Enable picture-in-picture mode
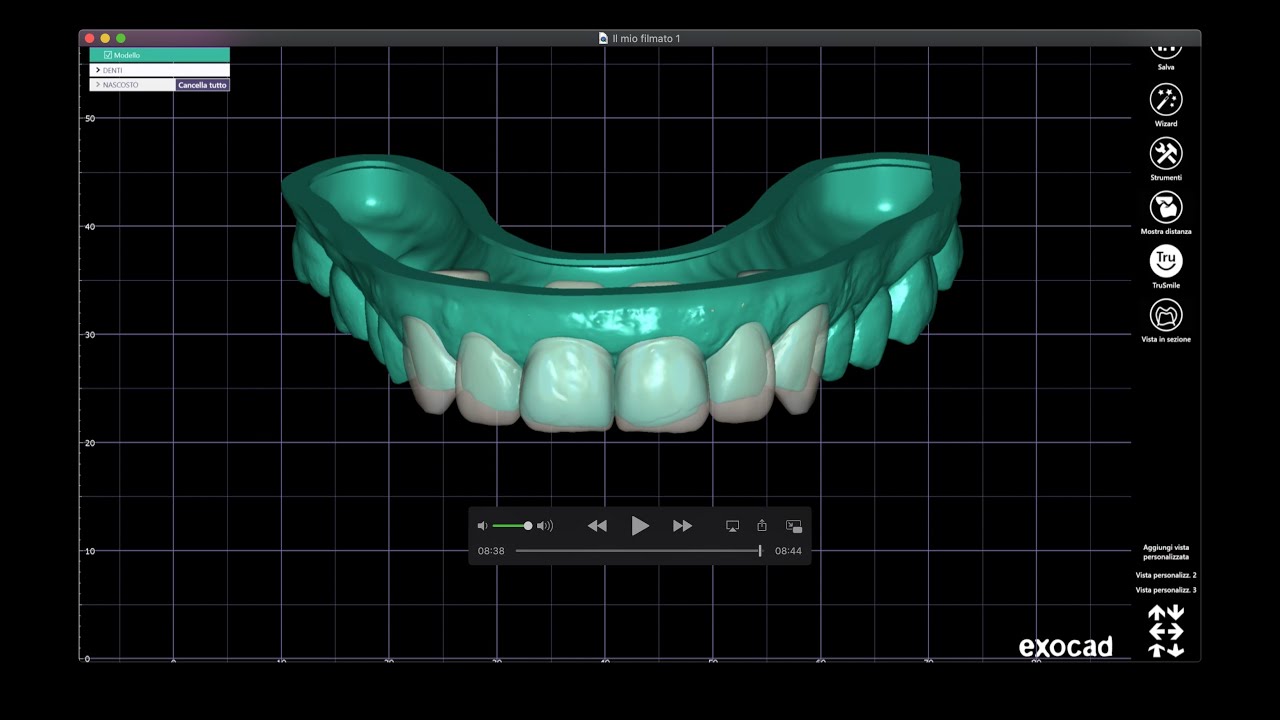This screenshot has width=1280, height=720. tap(794, 526)
